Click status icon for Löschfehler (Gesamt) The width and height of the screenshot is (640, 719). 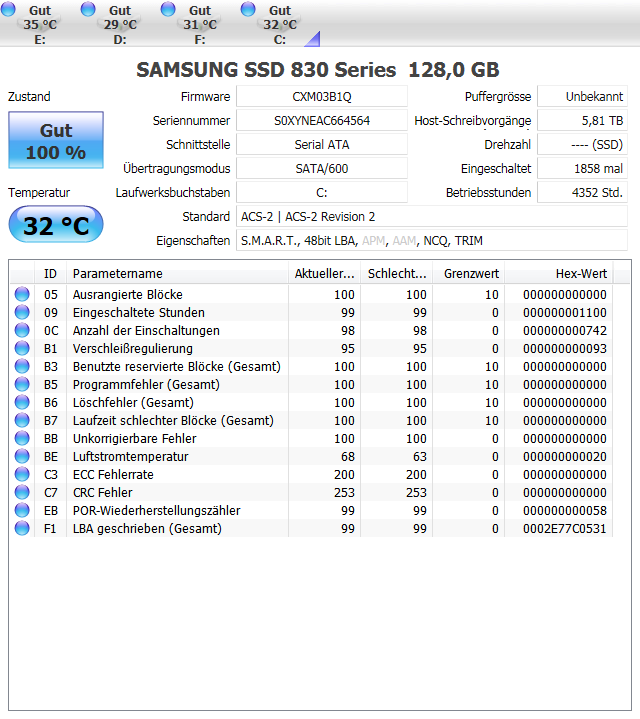(x=22, y=402)
